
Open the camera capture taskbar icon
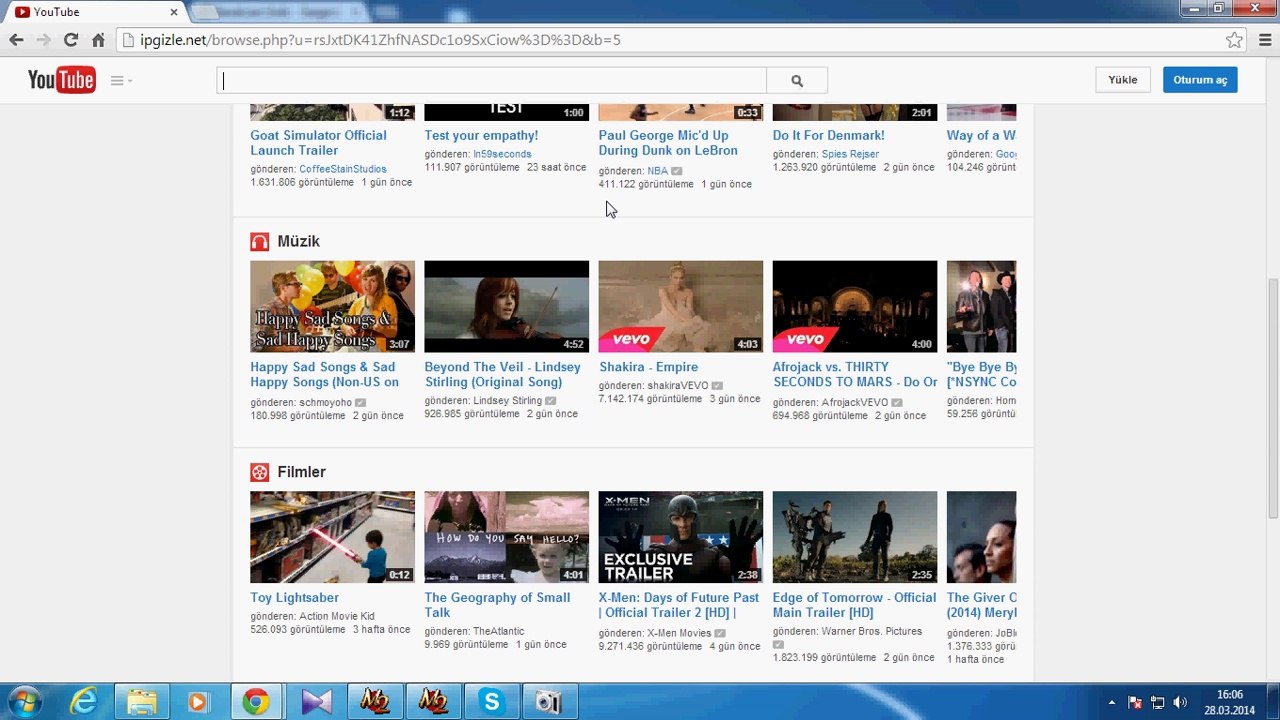pyautogui.click(x=549, y=702)
